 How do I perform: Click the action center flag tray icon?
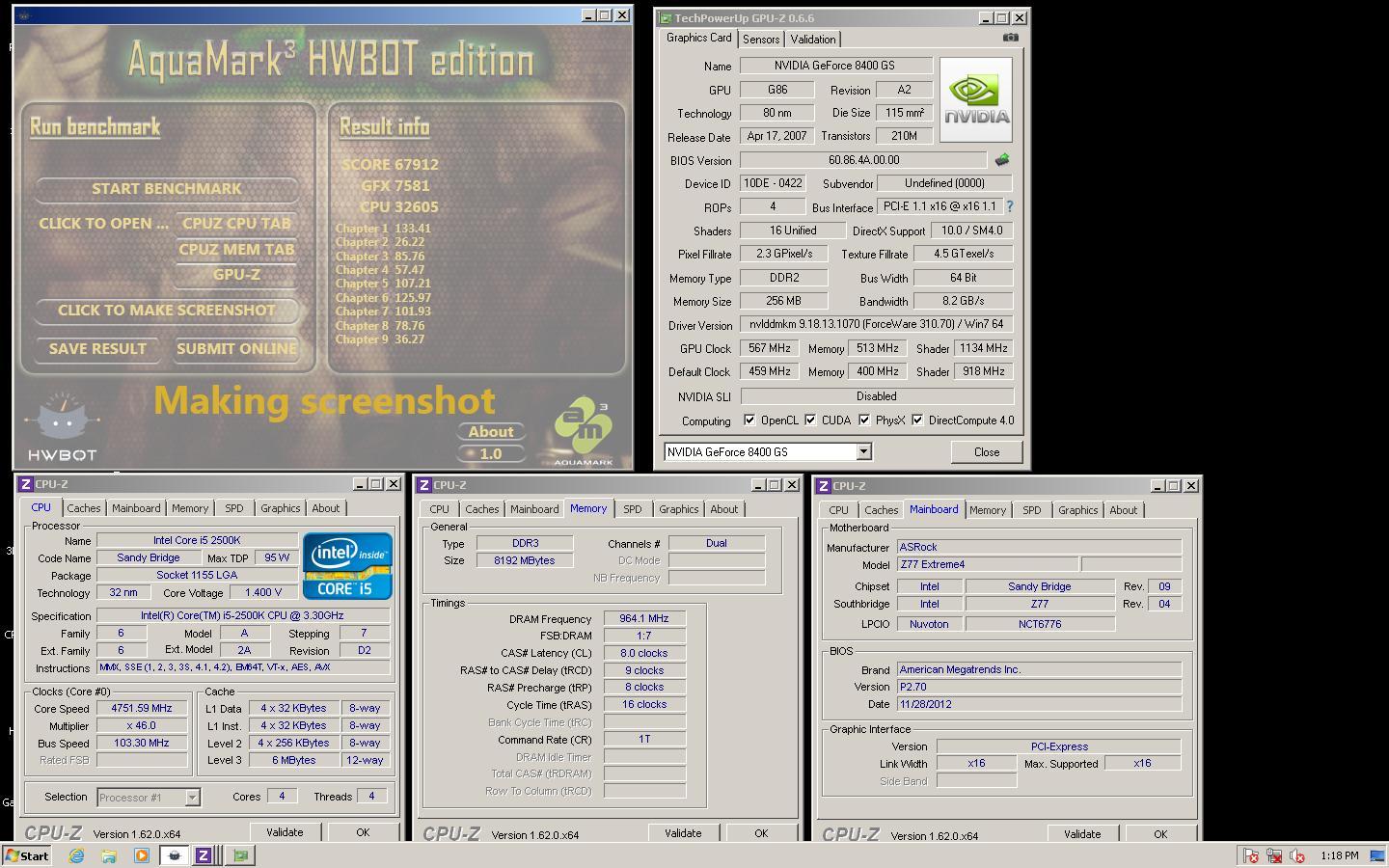click(1251, 855)
